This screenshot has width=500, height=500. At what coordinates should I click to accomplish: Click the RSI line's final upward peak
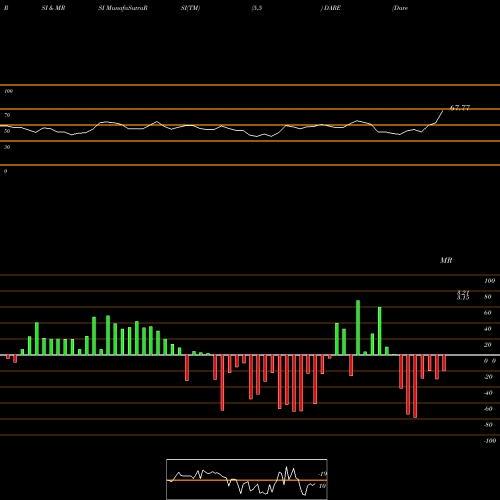click(443, 110)
